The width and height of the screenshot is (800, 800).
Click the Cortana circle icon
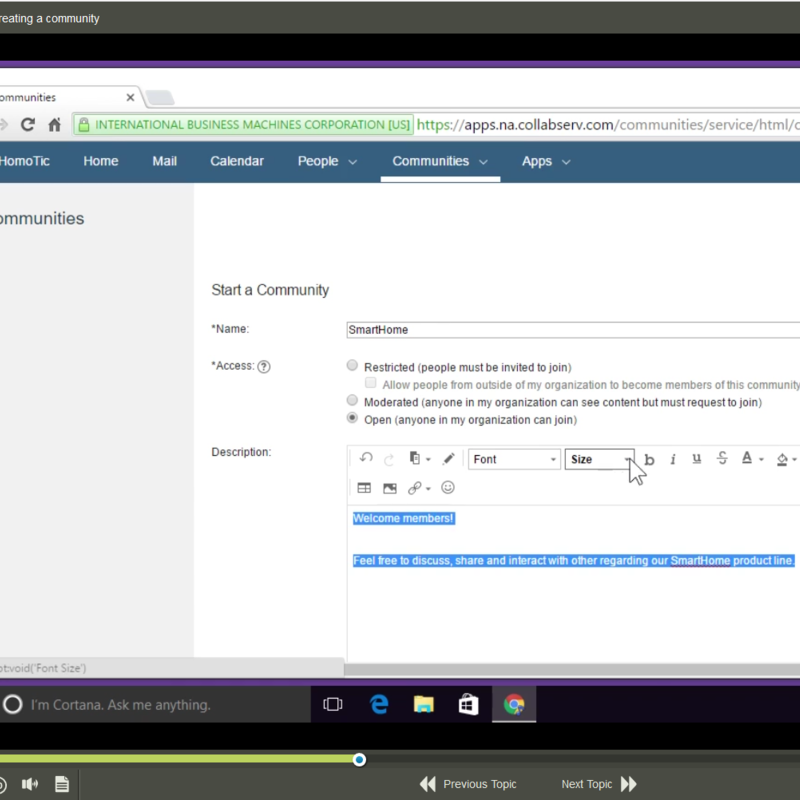click(13, 705)
